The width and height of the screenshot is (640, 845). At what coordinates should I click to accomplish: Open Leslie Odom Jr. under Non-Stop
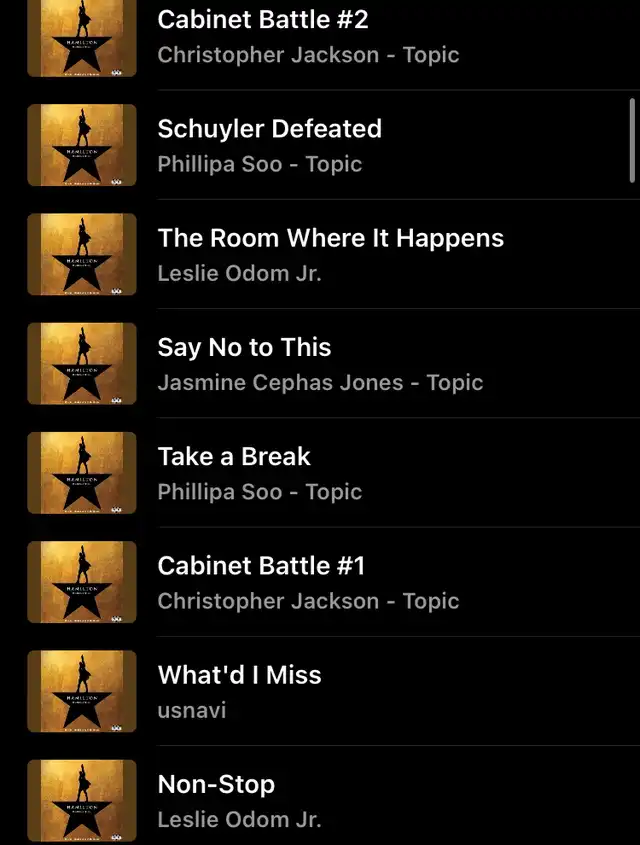click(239, 820)
